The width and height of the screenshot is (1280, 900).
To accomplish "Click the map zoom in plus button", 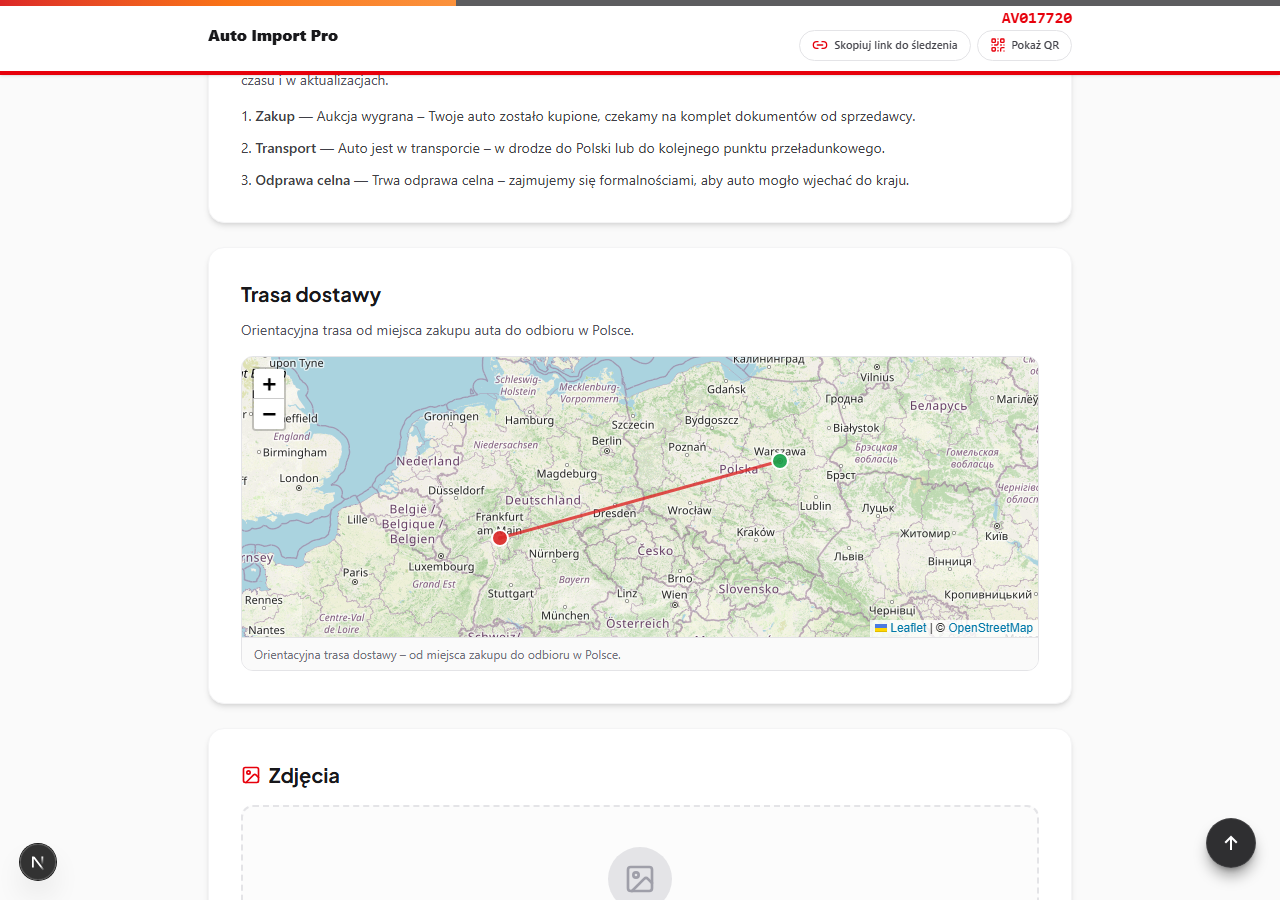I will [269, 384].
